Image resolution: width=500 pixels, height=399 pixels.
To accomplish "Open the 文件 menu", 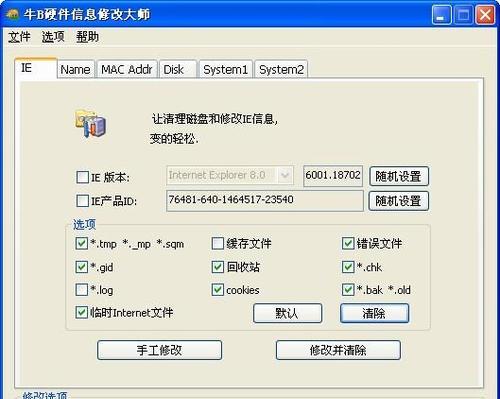I will pyautogui.click(x=19, y=37).
